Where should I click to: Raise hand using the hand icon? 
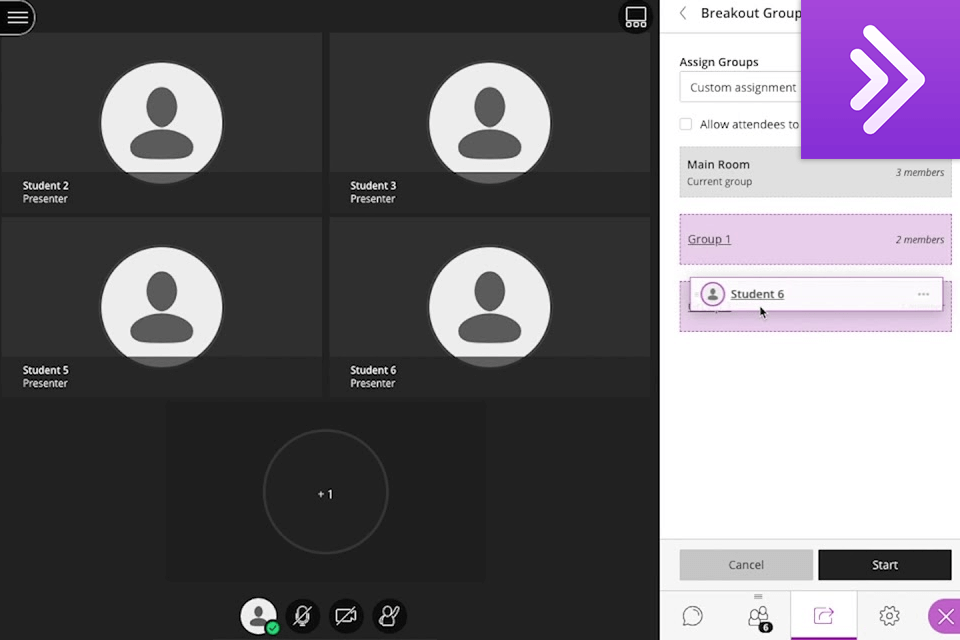[x=389, y=616]
